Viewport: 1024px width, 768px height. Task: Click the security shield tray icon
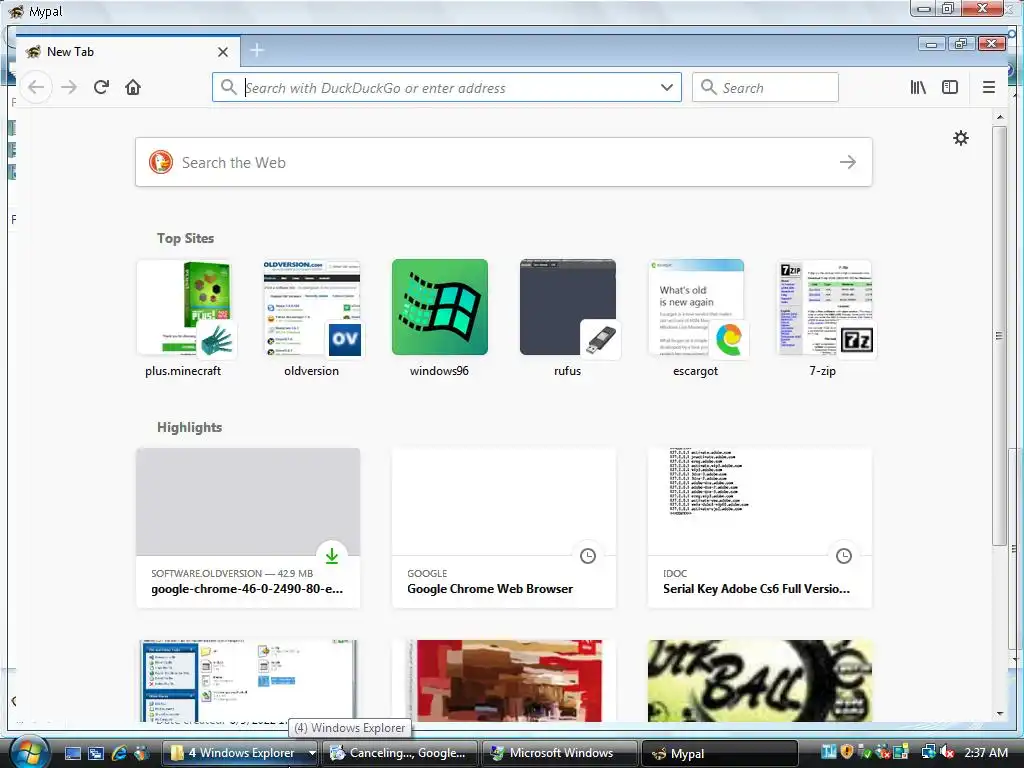pos(847,752)
